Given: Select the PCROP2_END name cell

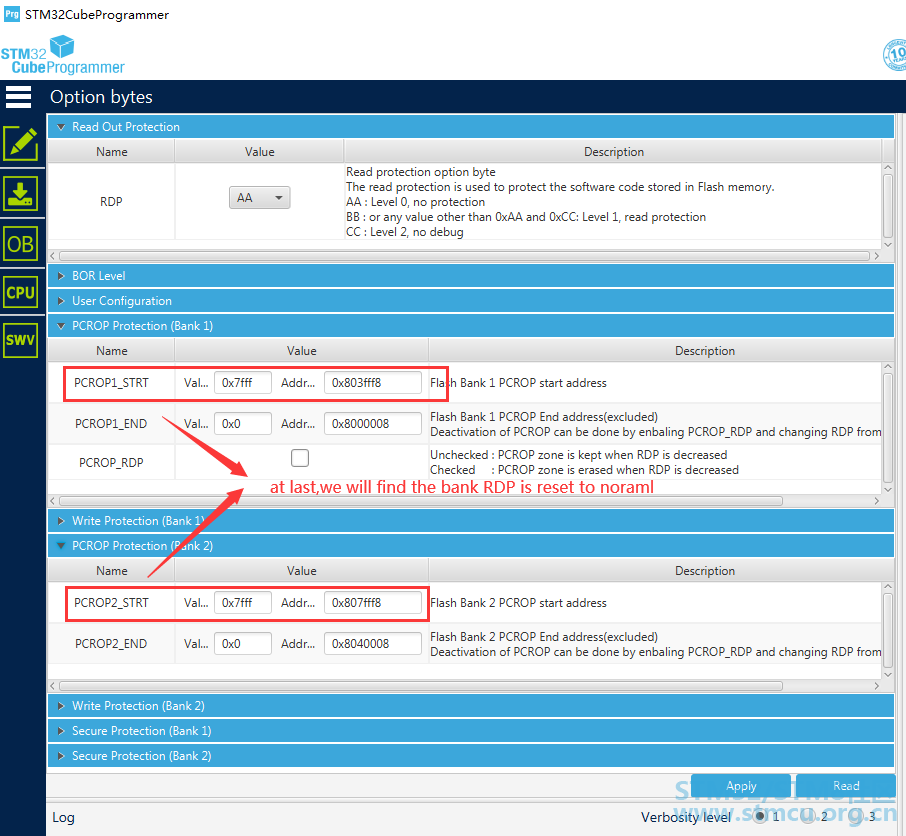Looking at the screenshot, I should pyautogui.click(x=111, y=644).
